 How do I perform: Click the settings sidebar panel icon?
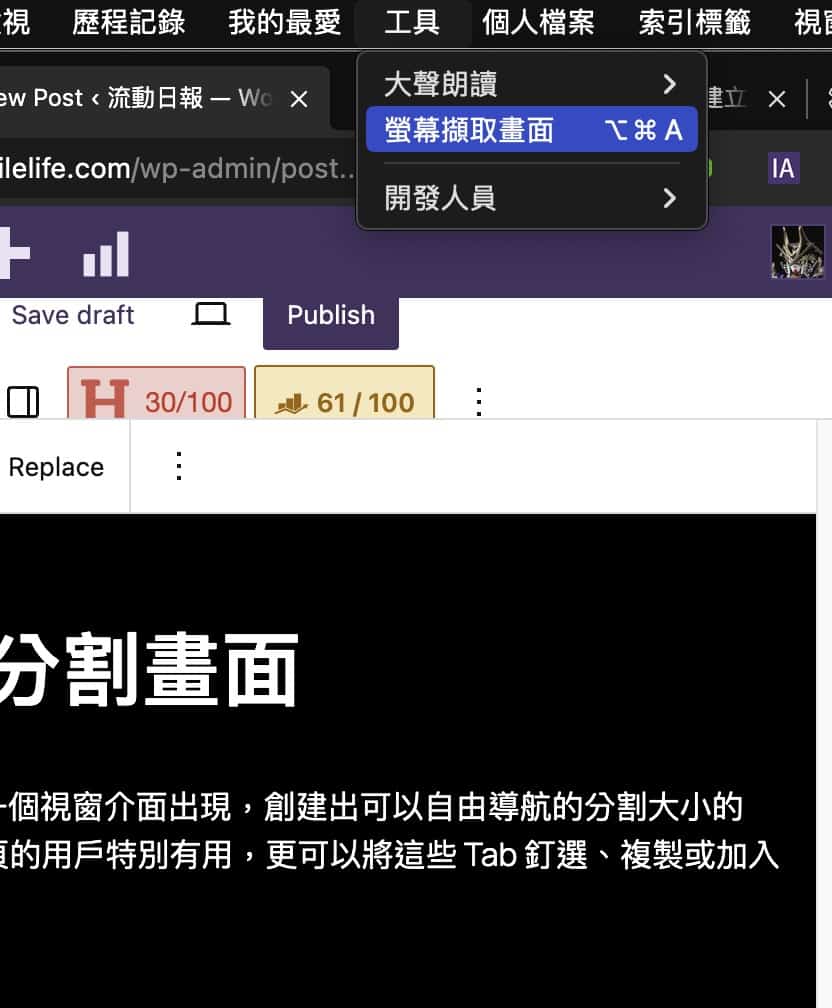23,402
